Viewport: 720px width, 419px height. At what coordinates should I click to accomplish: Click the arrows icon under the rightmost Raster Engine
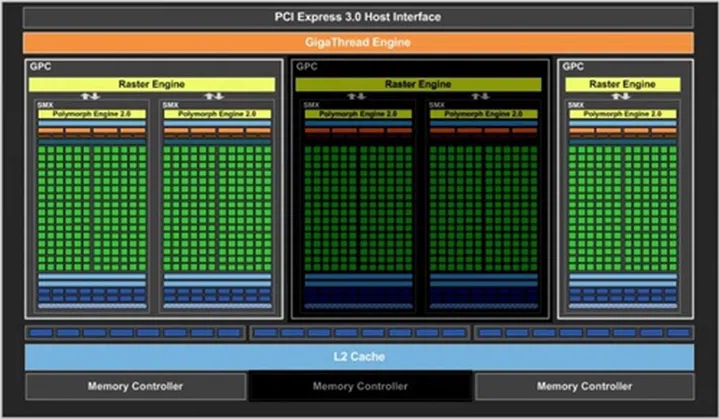coord(622,97)
